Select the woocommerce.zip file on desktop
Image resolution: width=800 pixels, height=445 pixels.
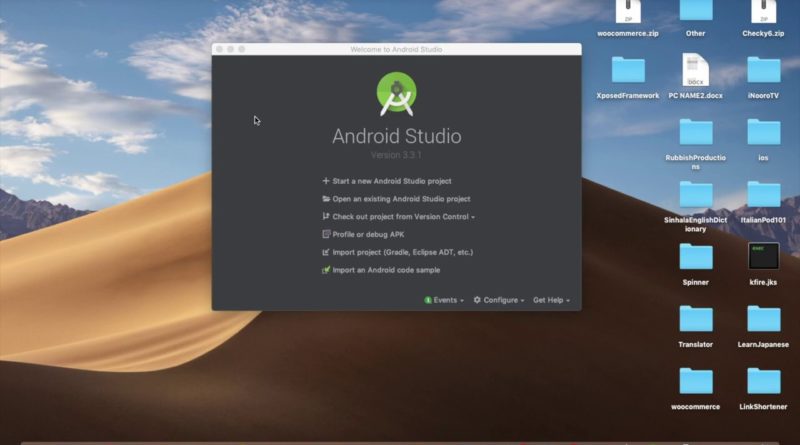point(628,19)
